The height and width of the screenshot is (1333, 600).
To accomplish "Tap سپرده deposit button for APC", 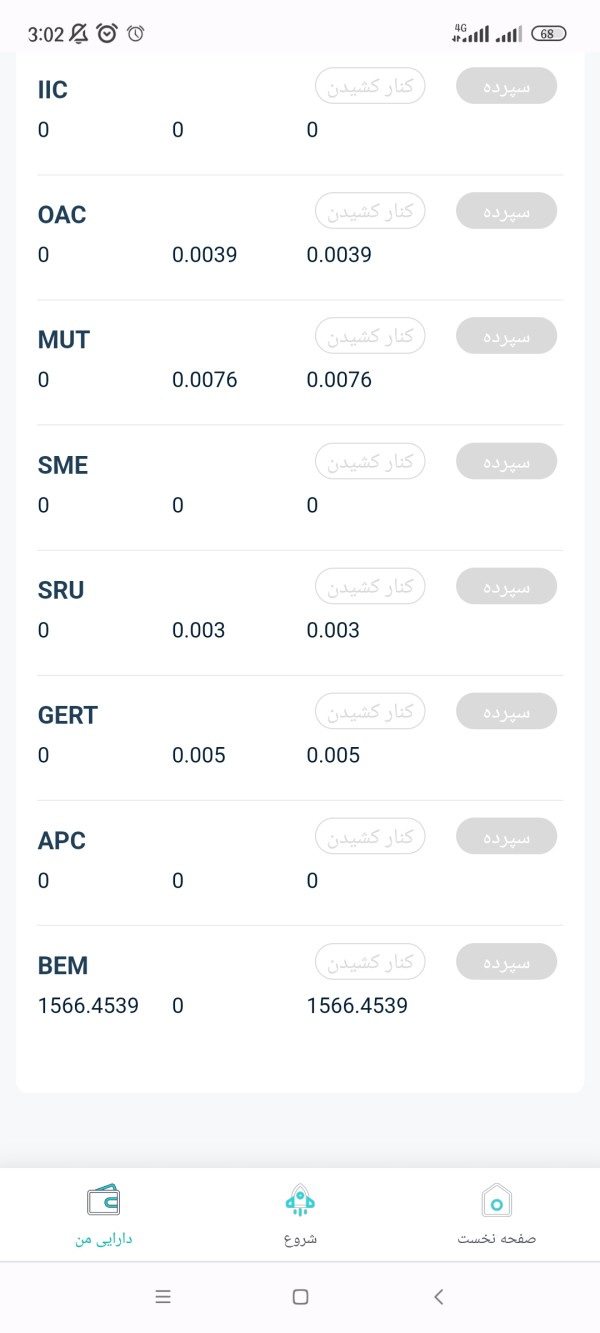I will [506, 836].
